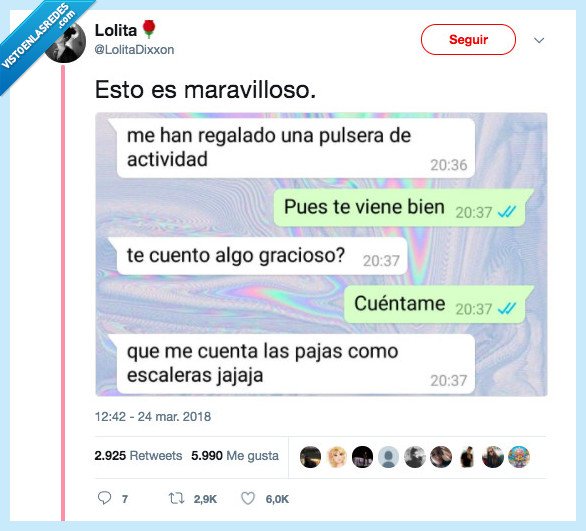Open the first liker's dark avatar
This screenshot has width=586, height=531.
pos(310,457)
